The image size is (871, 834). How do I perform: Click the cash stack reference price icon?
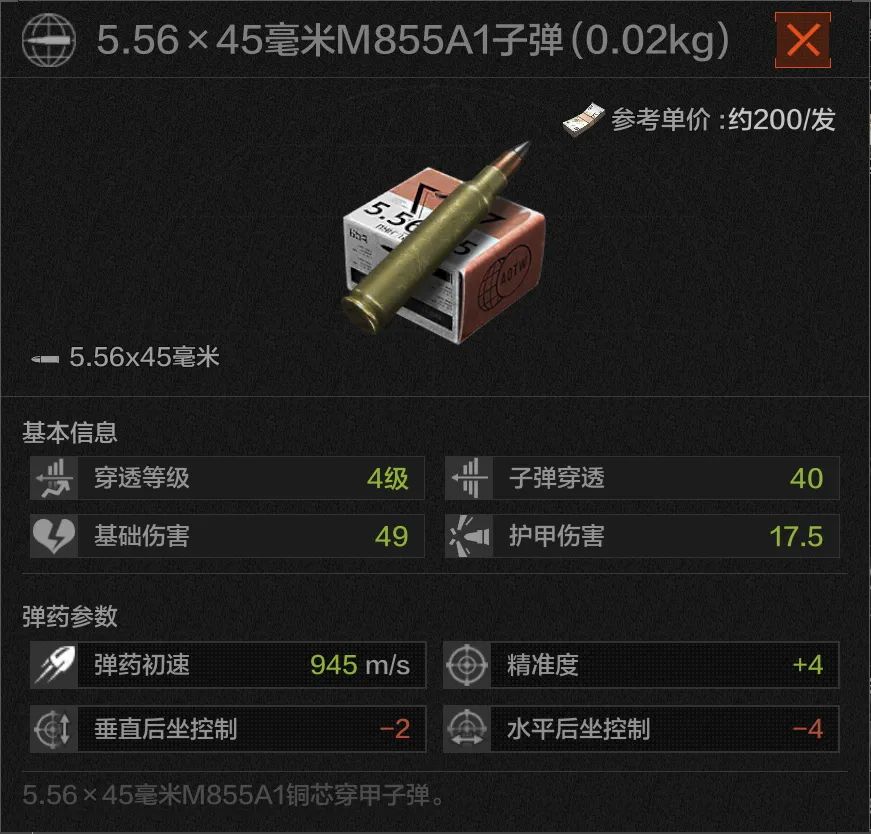click(x=583, y=119)
